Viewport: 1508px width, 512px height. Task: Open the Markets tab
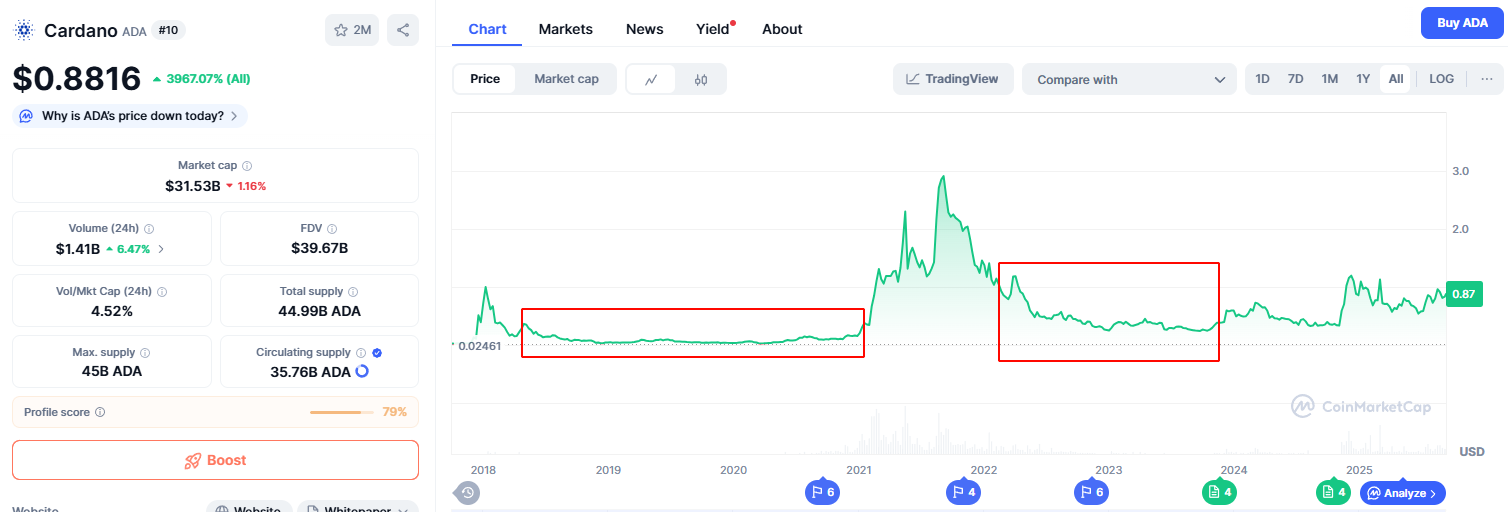tap(565, 29)
